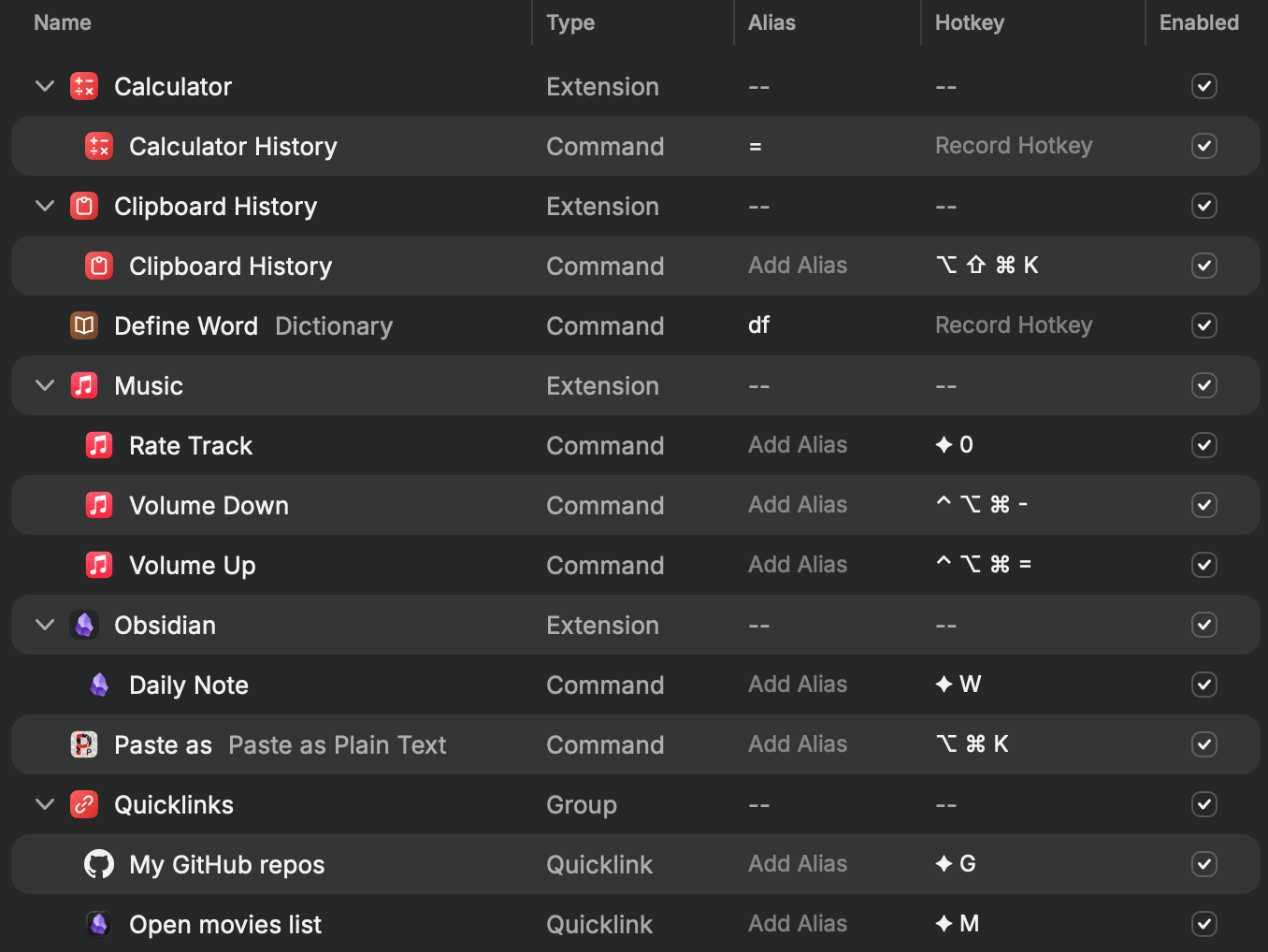Screen dimensions: 1268x952
Task: Collapse the Obsidian extension chevron
Action: [x=45, y=625]
